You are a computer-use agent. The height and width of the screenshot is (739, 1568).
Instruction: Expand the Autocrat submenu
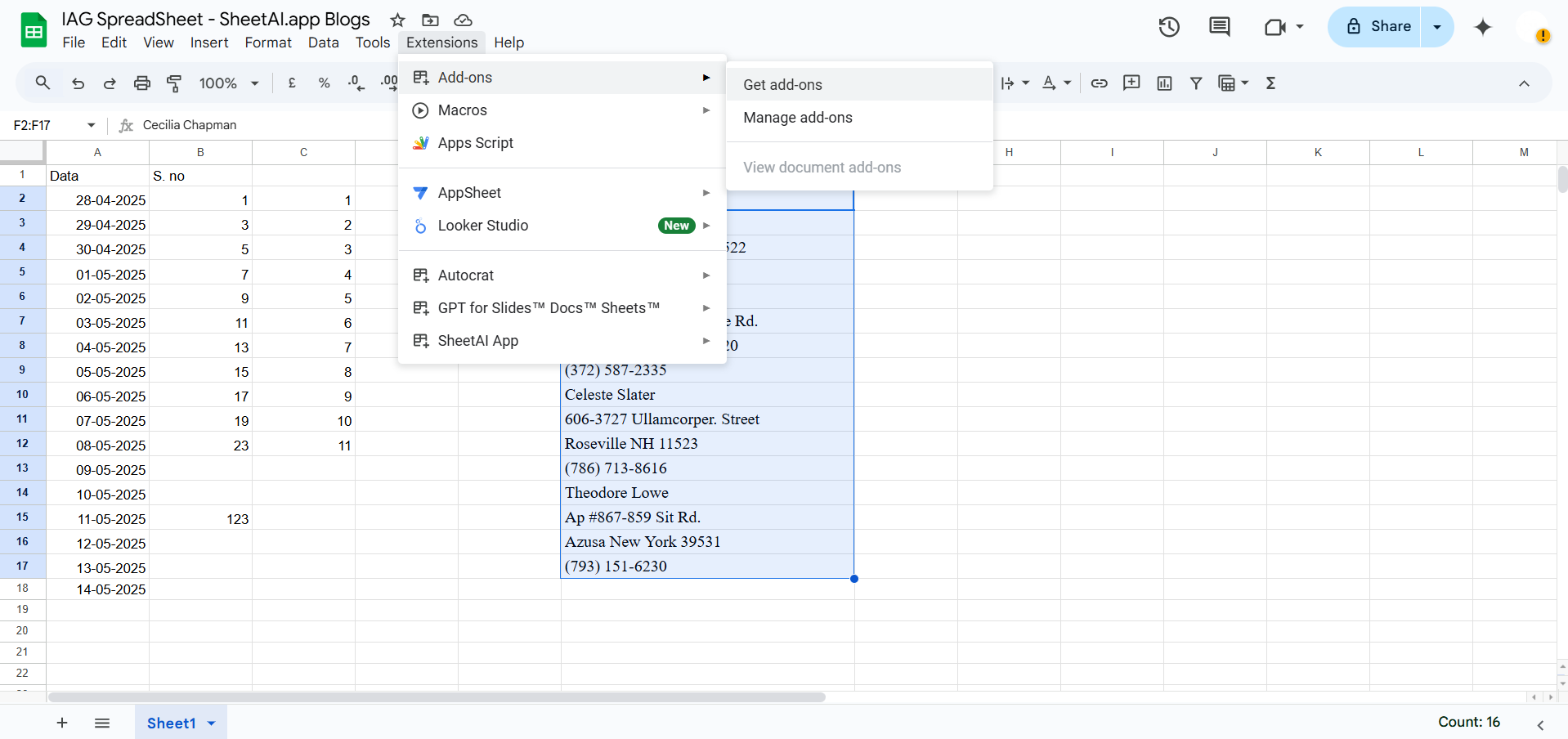[562, 275]
